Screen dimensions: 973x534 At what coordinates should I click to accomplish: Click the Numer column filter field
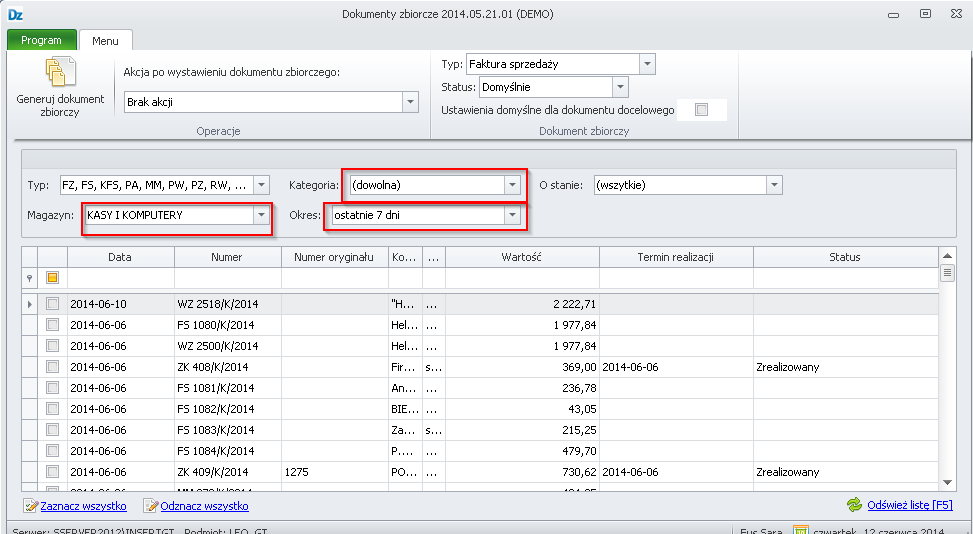coord(227,278)
